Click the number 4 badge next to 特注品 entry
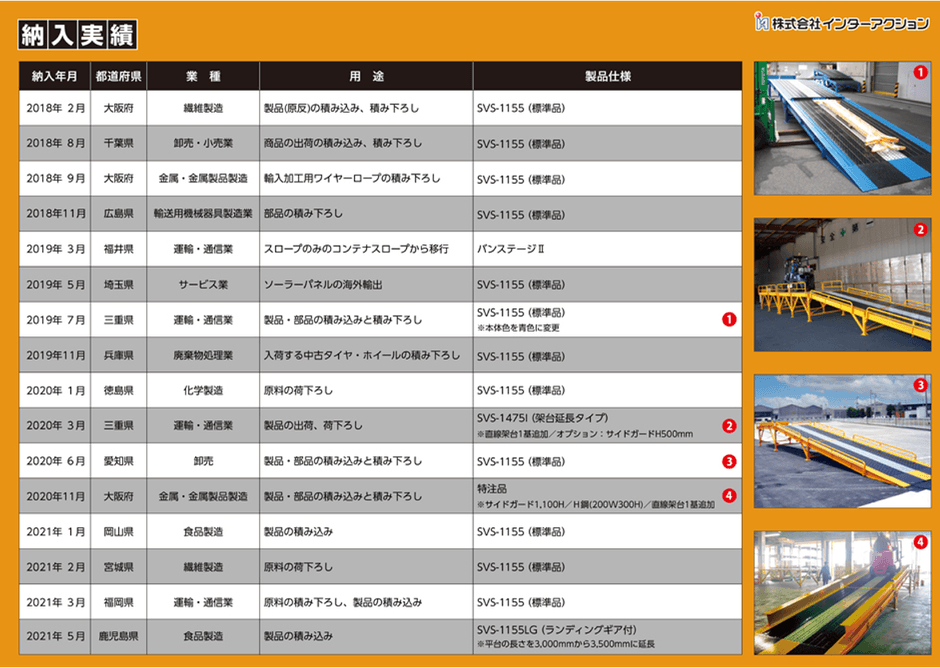Screen dimensions: 940x668 coord(729,495)
